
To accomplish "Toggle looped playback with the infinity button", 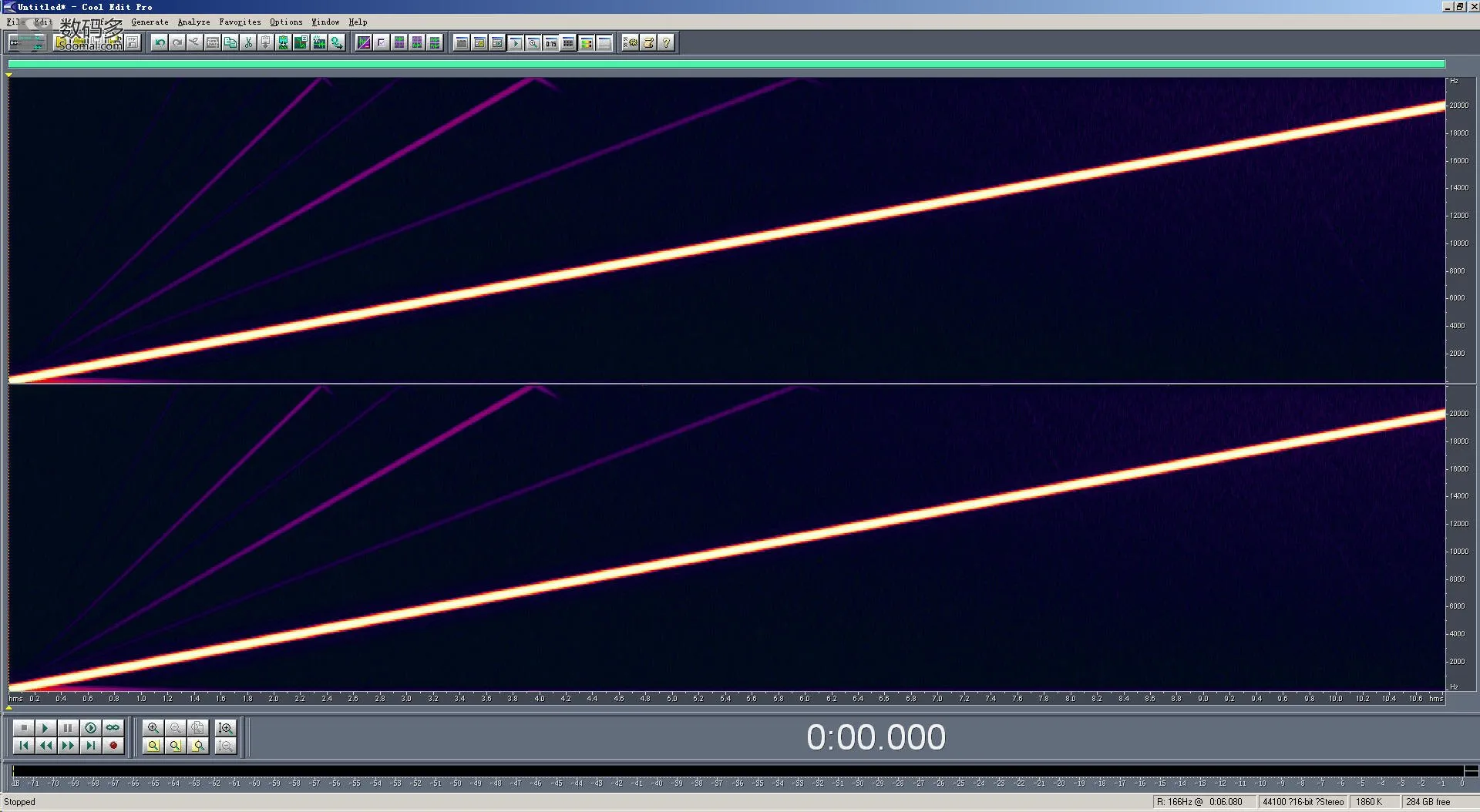I will [x=113, y=727].
